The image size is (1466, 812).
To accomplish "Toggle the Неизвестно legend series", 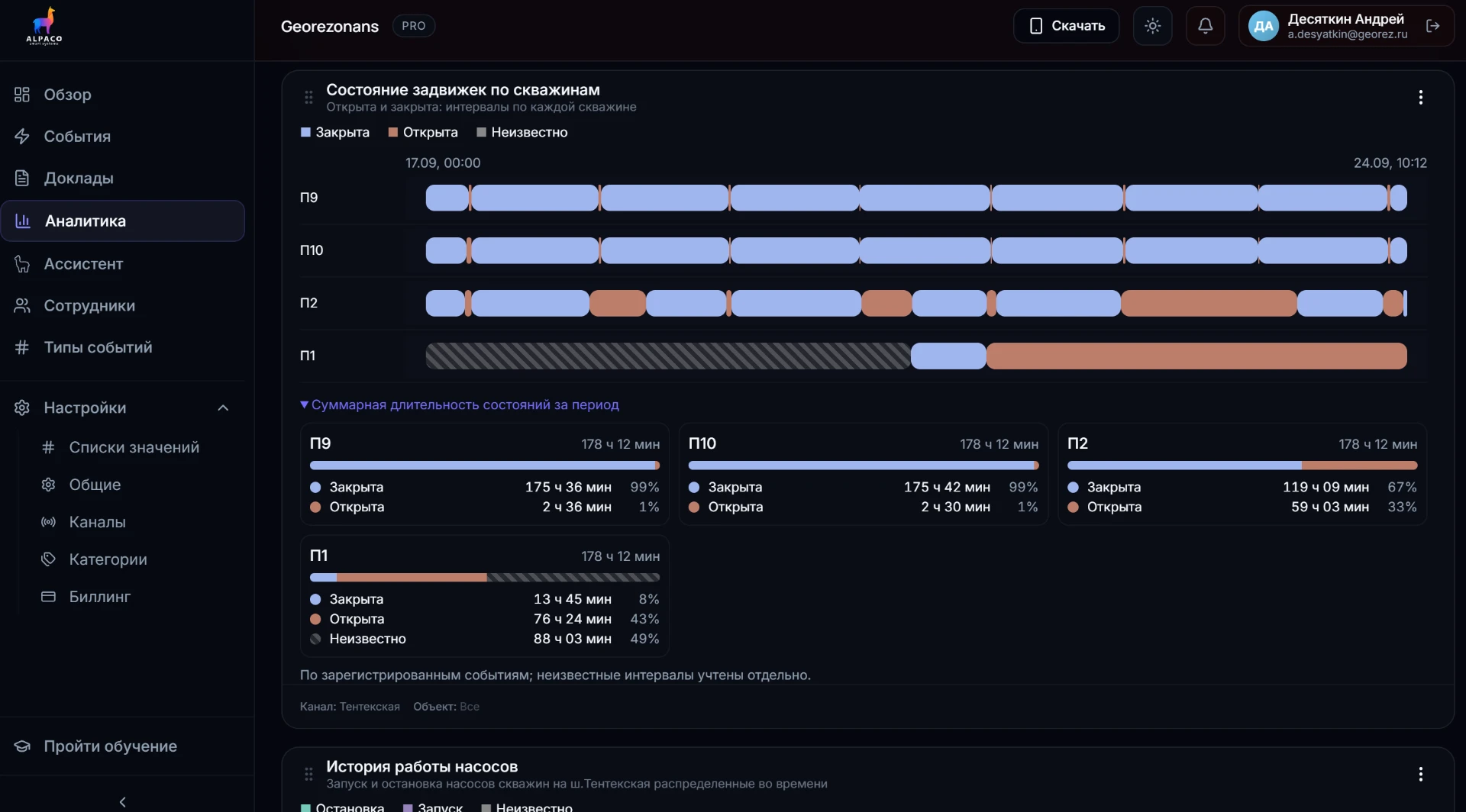I will [x=522, y=132].
